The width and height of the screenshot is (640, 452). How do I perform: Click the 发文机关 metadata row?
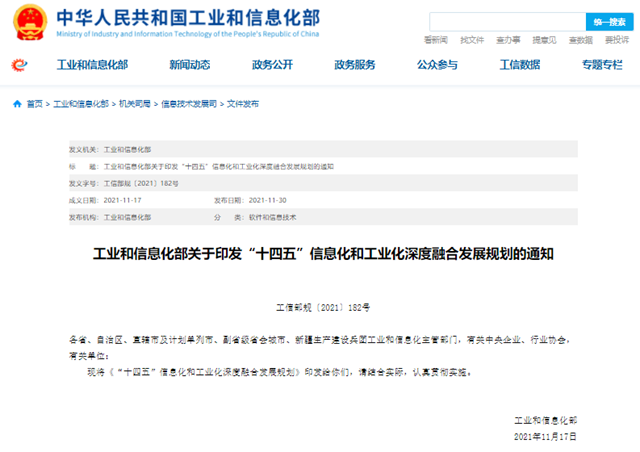(323, 149)
